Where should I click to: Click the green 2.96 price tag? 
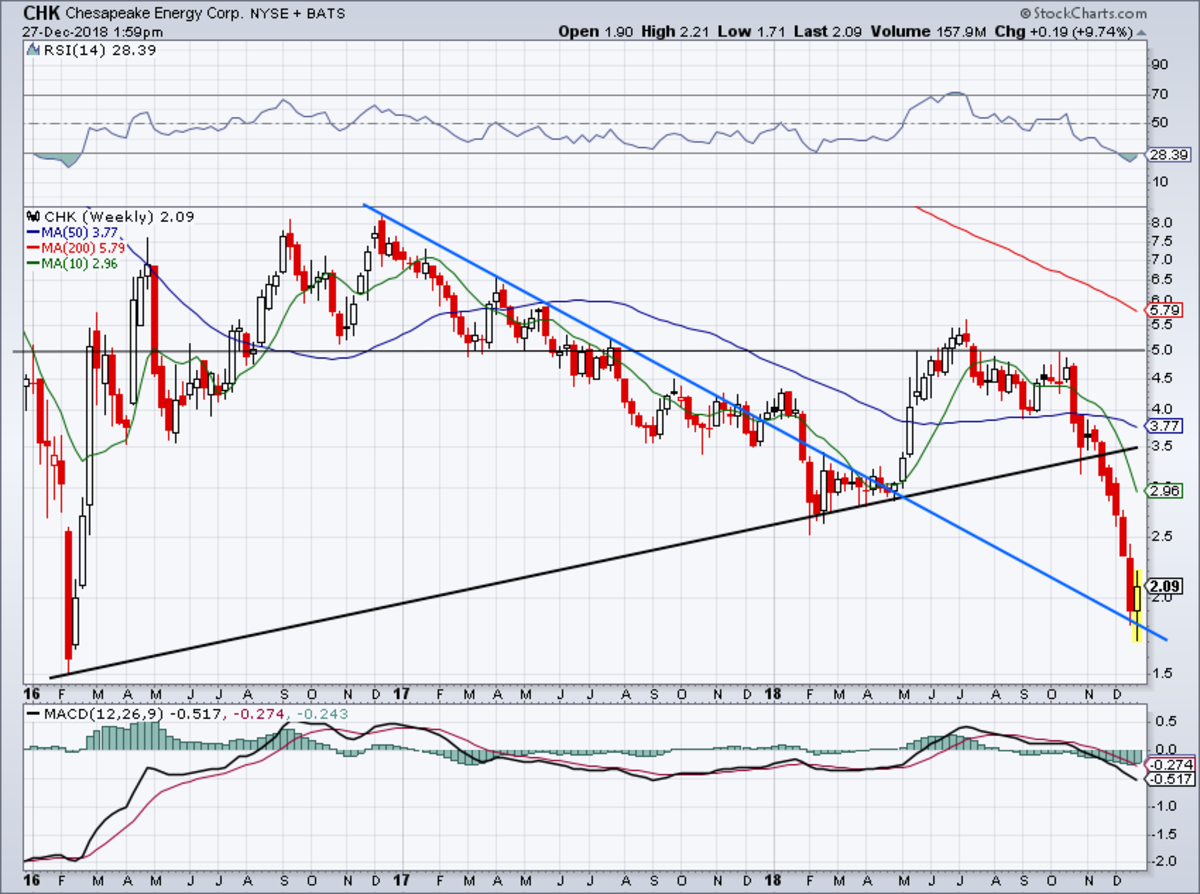point(1166,491)
